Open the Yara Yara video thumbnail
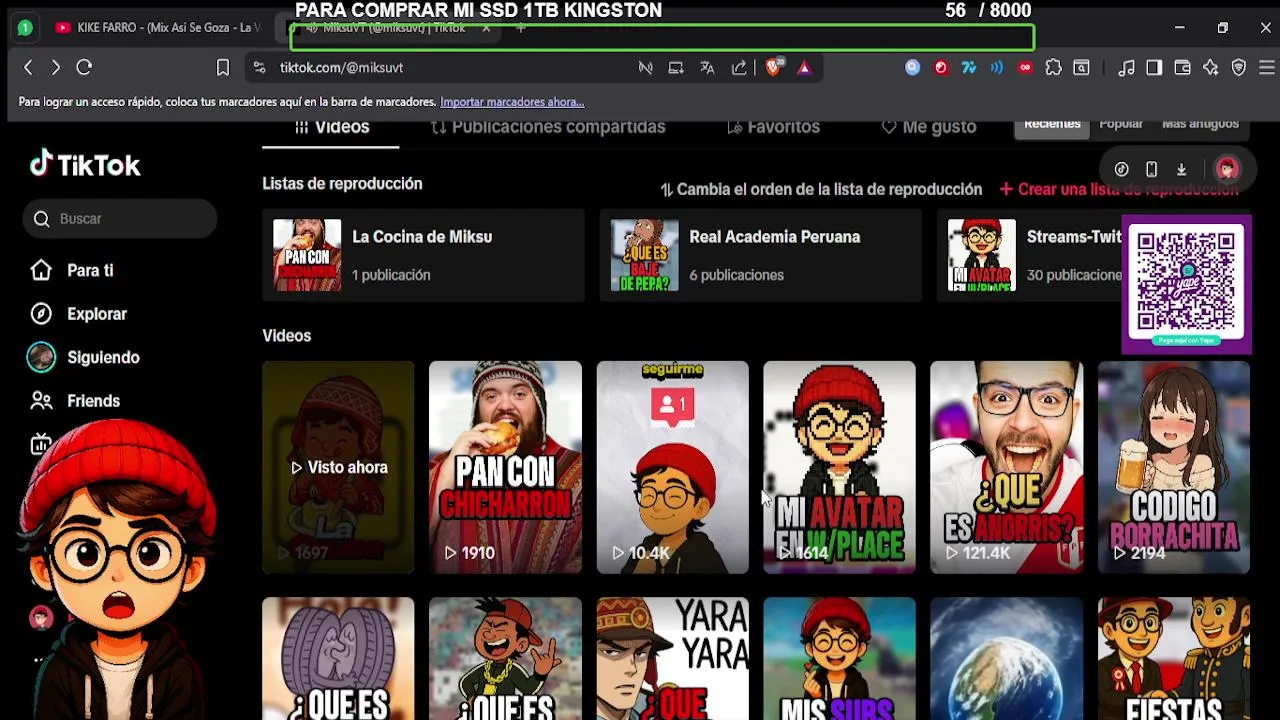The height and width of the screenshot is (720, 1280). [672, 659]
